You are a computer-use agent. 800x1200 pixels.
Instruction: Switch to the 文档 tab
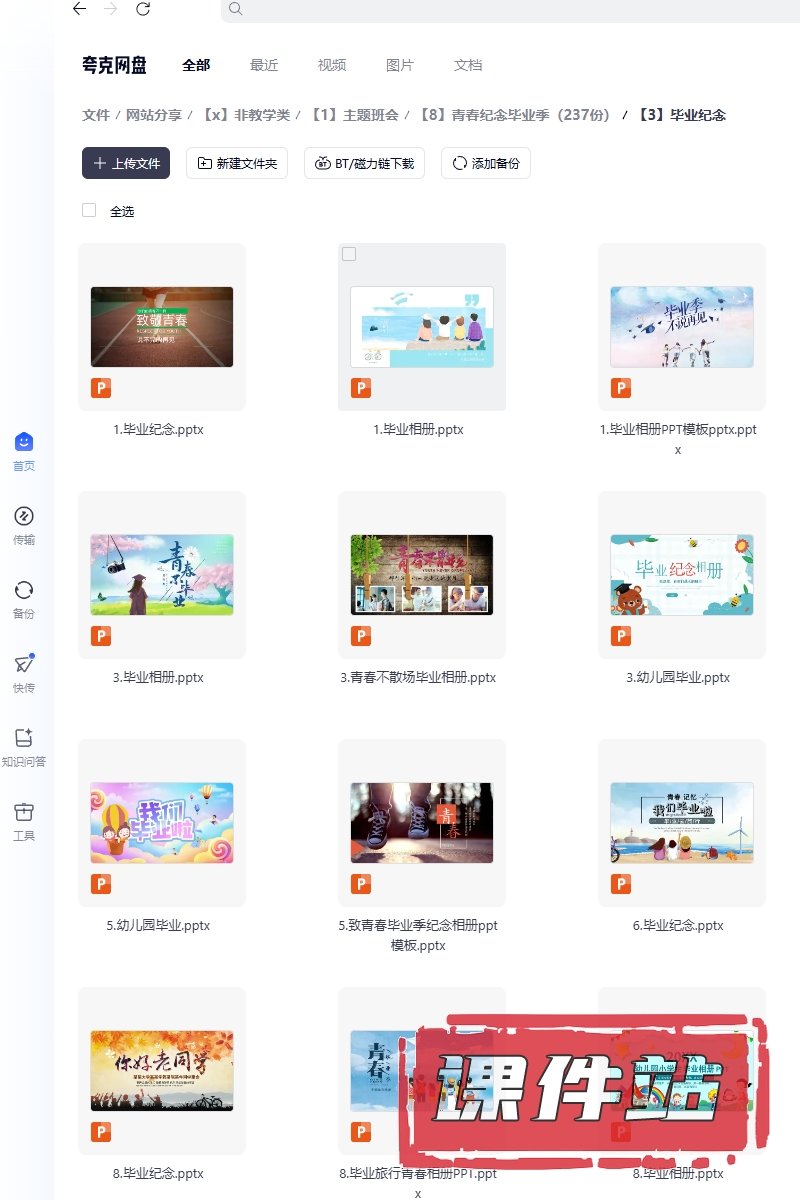[468, 65]
